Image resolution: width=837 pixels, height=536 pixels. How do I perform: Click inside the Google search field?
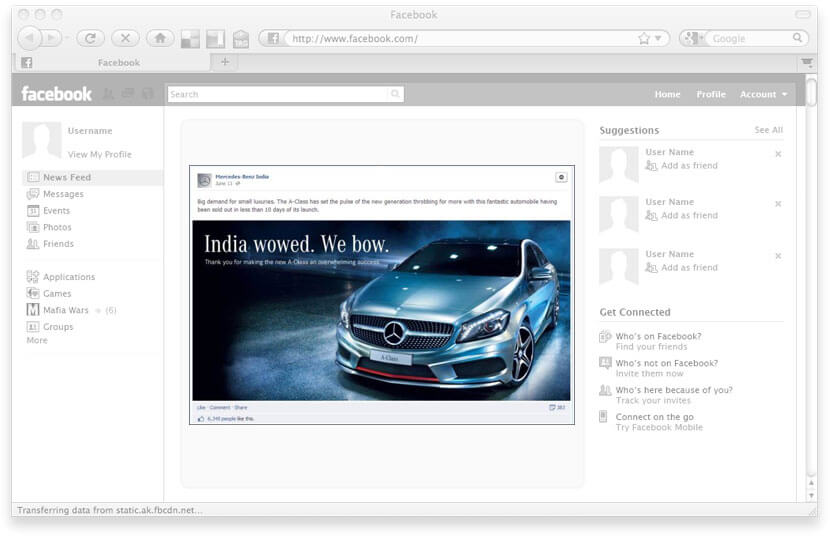pyautogui.click(x=750, y=38)
